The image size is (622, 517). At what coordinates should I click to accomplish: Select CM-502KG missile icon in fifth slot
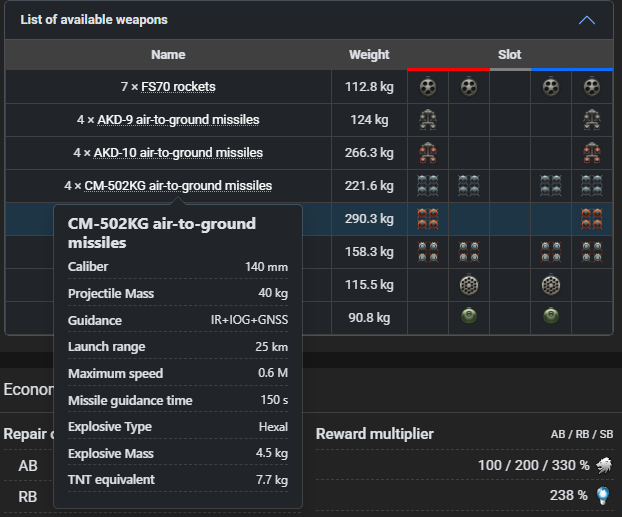tap(591, 186)
